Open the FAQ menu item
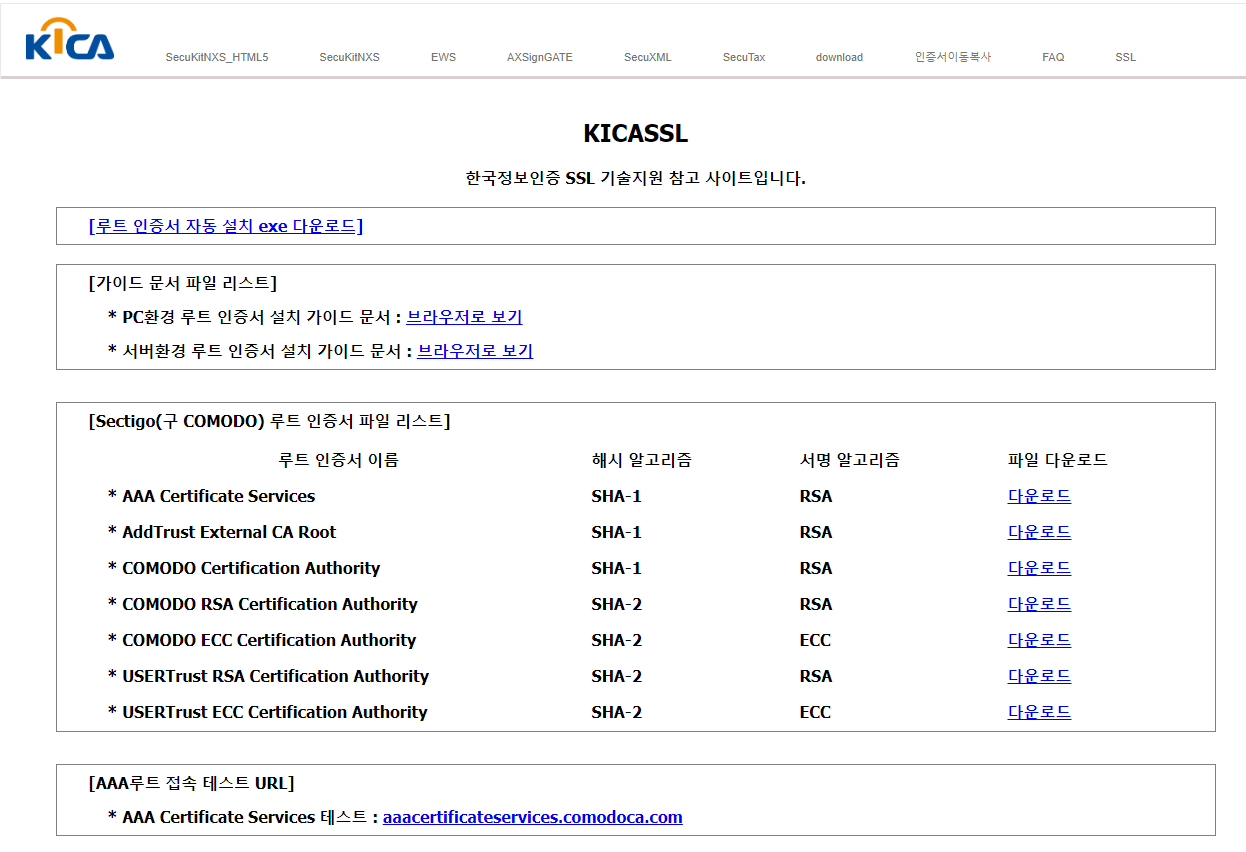Image resolution: width=1246 pixels, height=852 pixels. [1053, 57]
